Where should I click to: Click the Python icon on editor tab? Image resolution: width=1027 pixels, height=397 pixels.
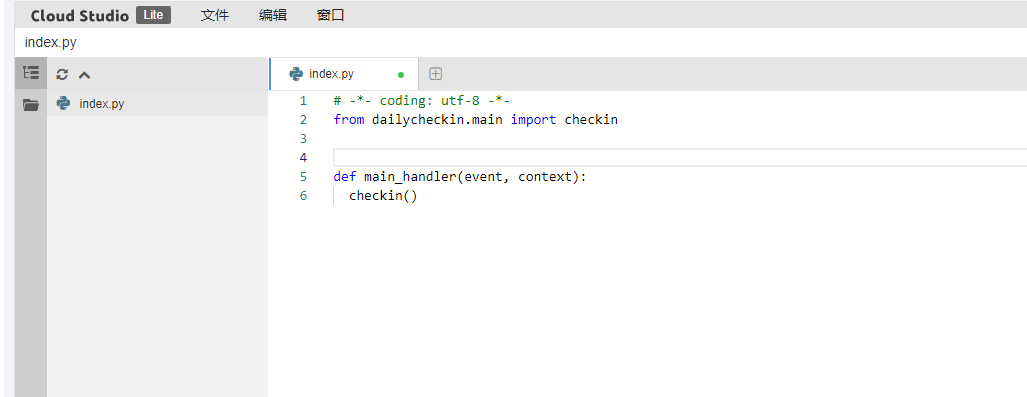[x=296, y=74]
